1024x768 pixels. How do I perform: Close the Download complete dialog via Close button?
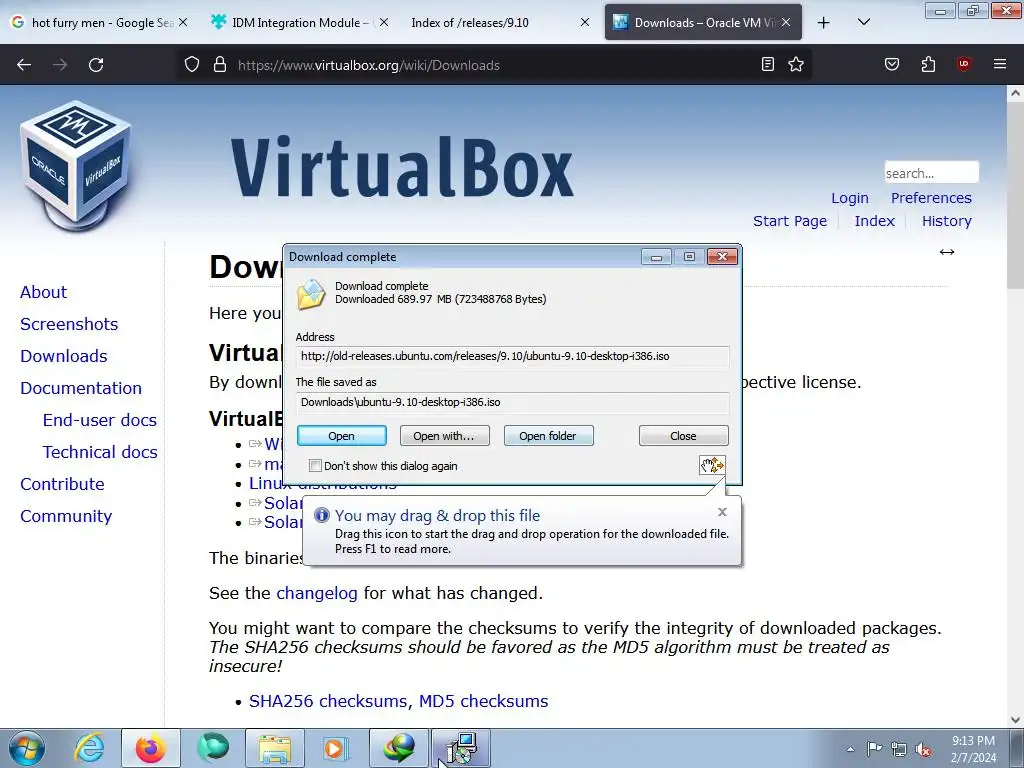tap(683, 436)
